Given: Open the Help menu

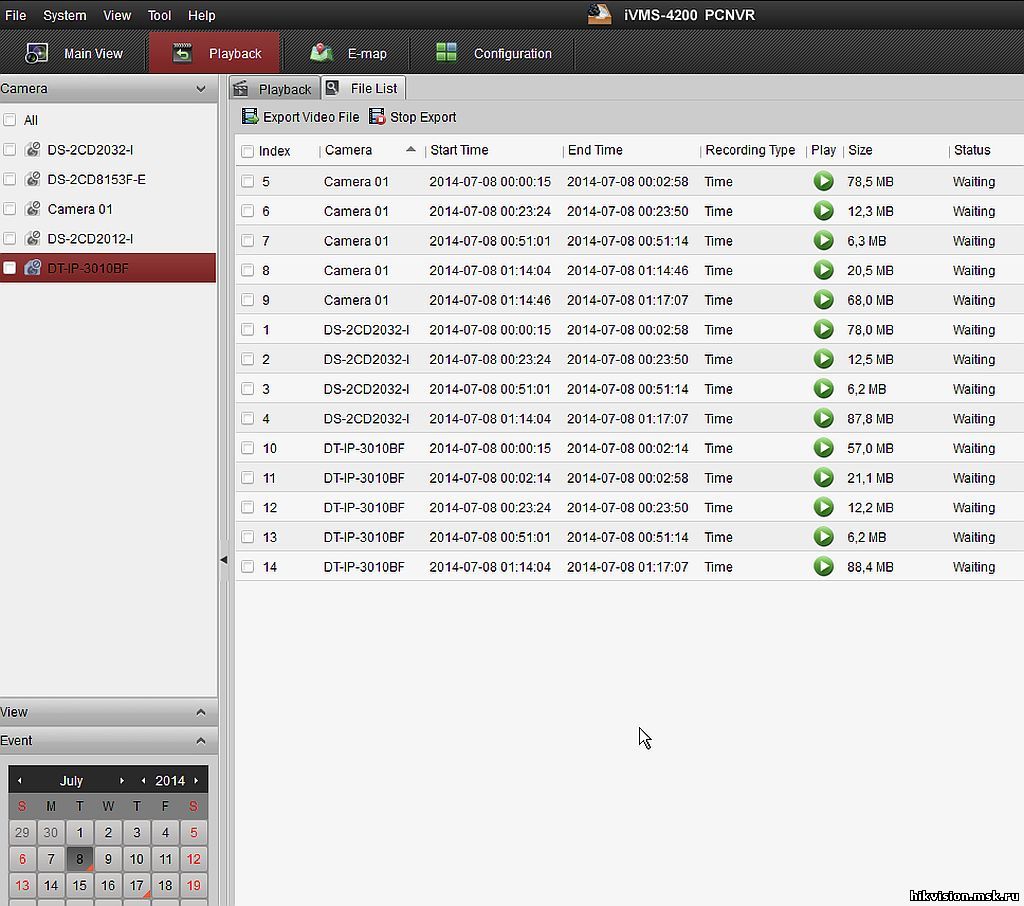Looking at the screenshot, I should pos(201,15).
